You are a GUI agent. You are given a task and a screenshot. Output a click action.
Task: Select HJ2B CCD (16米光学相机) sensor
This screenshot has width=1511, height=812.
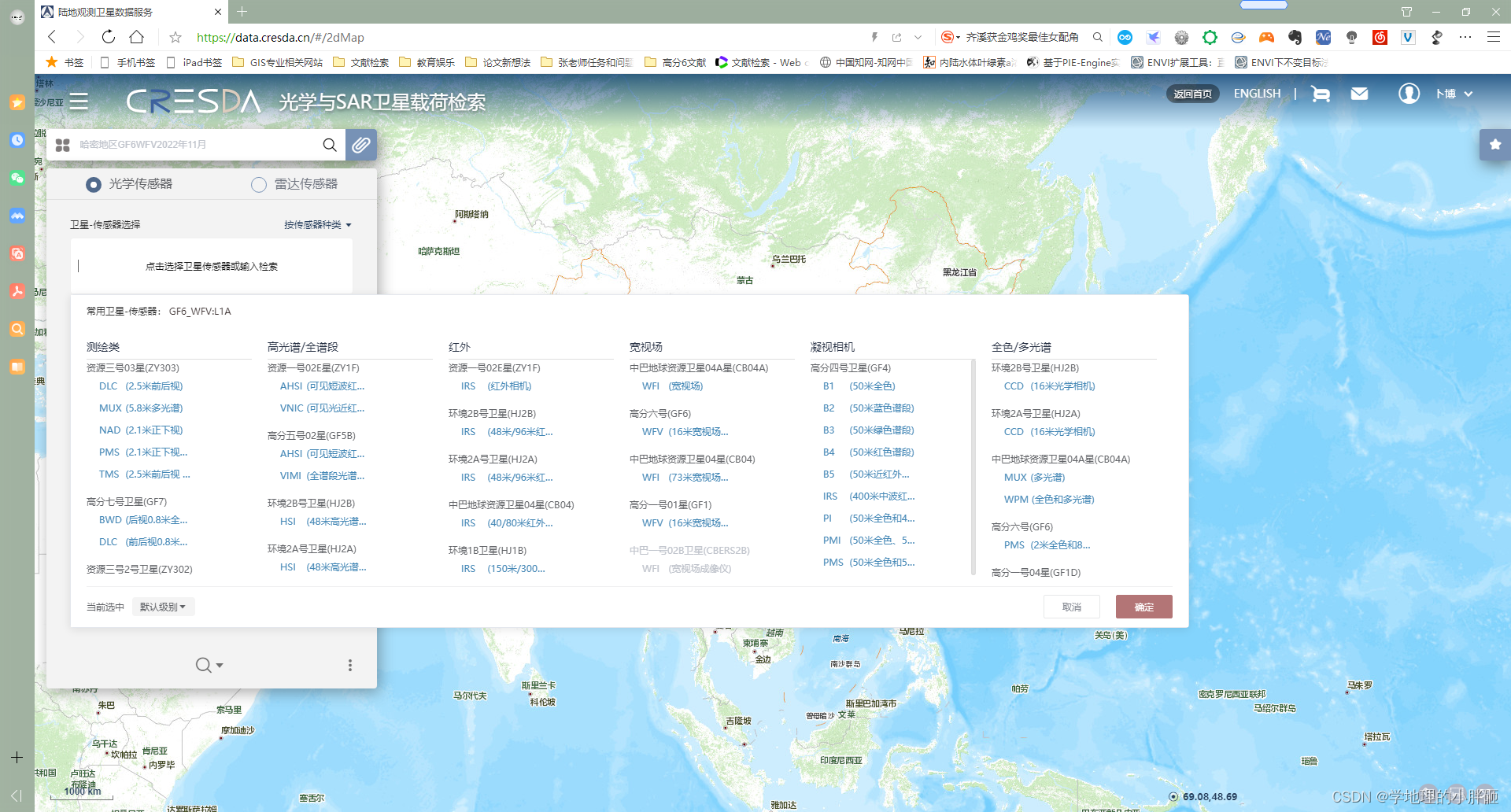(1049, 386)
